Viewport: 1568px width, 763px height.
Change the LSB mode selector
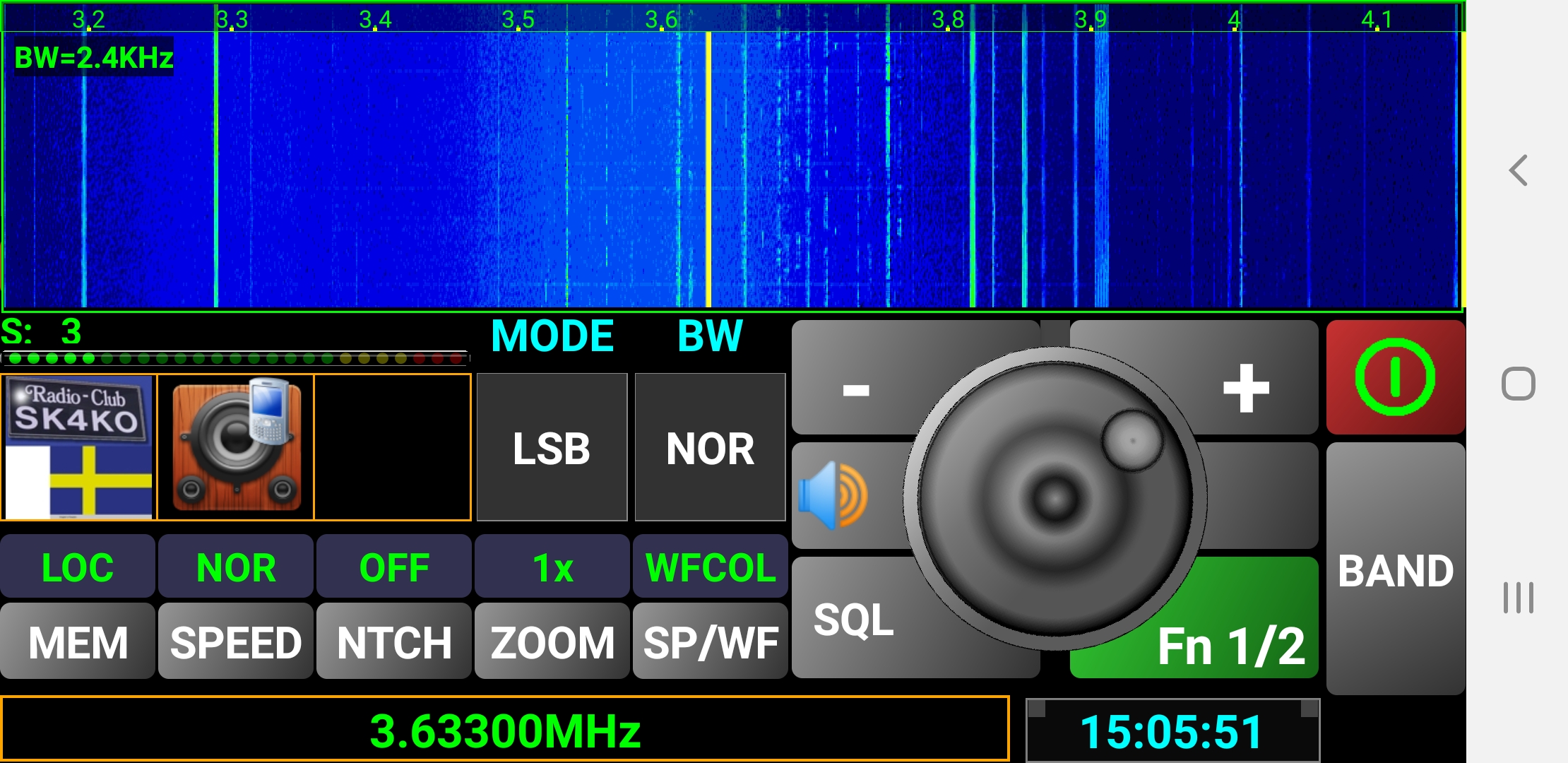(552, 447)
